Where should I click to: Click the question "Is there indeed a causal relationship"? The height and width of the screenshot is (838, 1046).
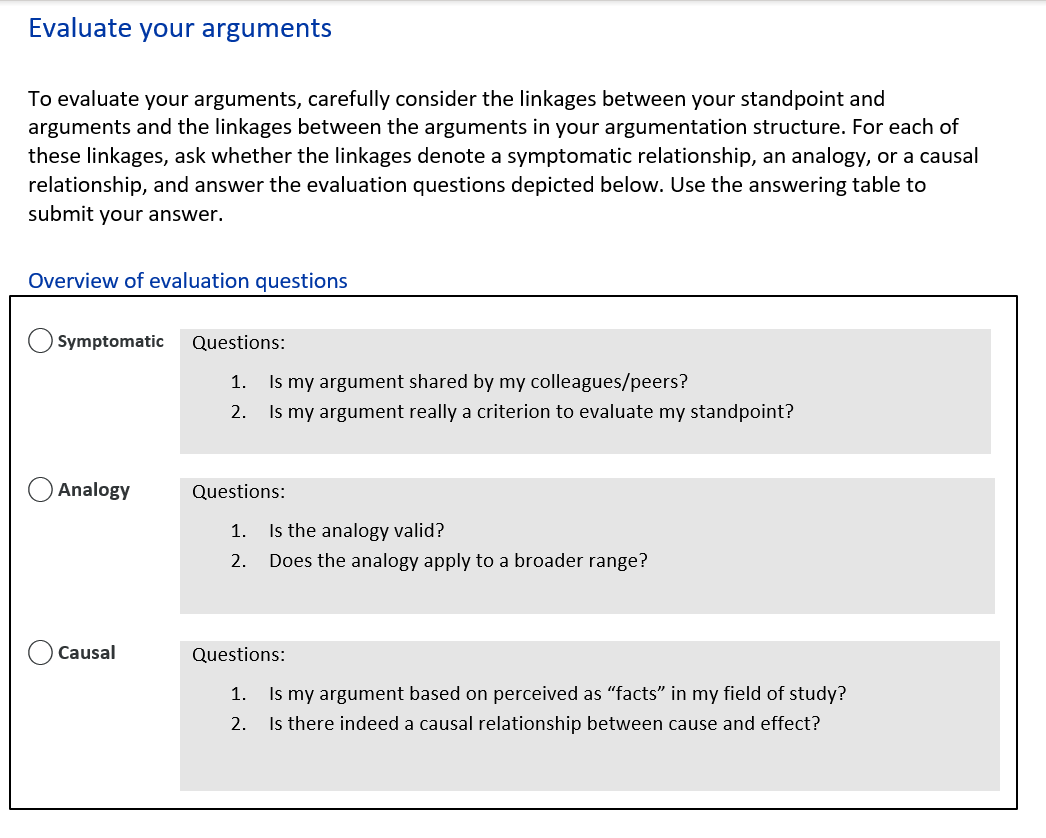(544, 724)
